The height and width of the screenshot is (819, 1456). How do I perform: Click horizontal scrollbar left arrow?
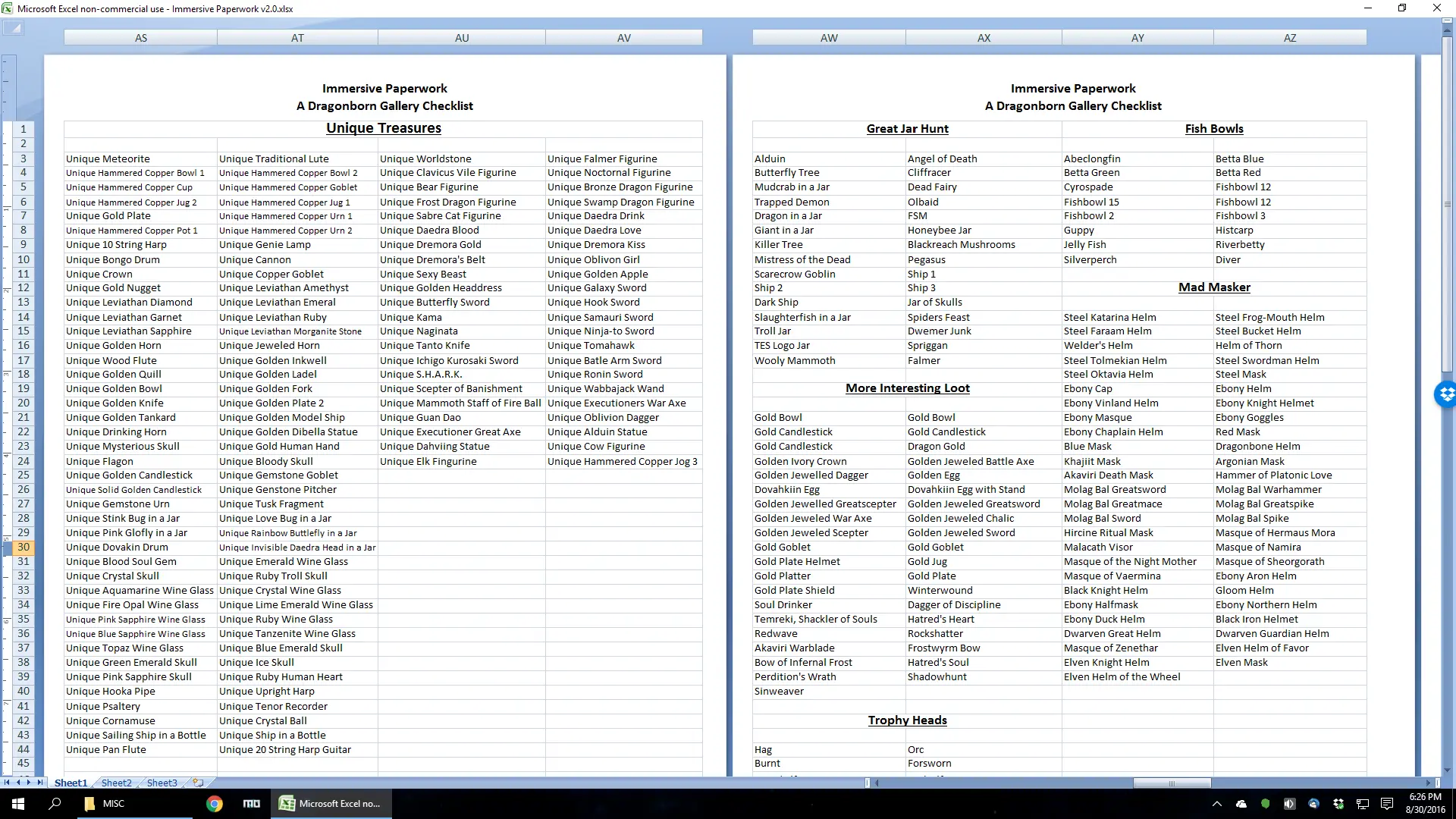coord(877,783)
